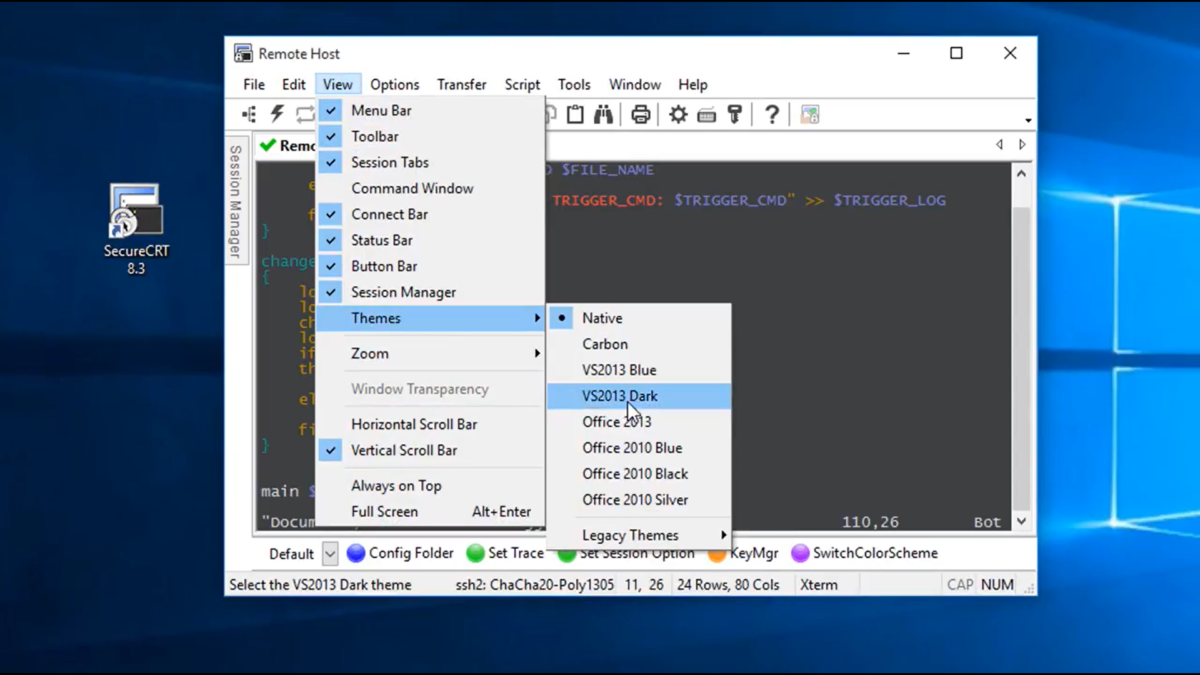The width and height of the screenshot is (1200, 675).
Task: Open the Default button bar dropdown
Action: pyautogui.click(x=330, y=553)
